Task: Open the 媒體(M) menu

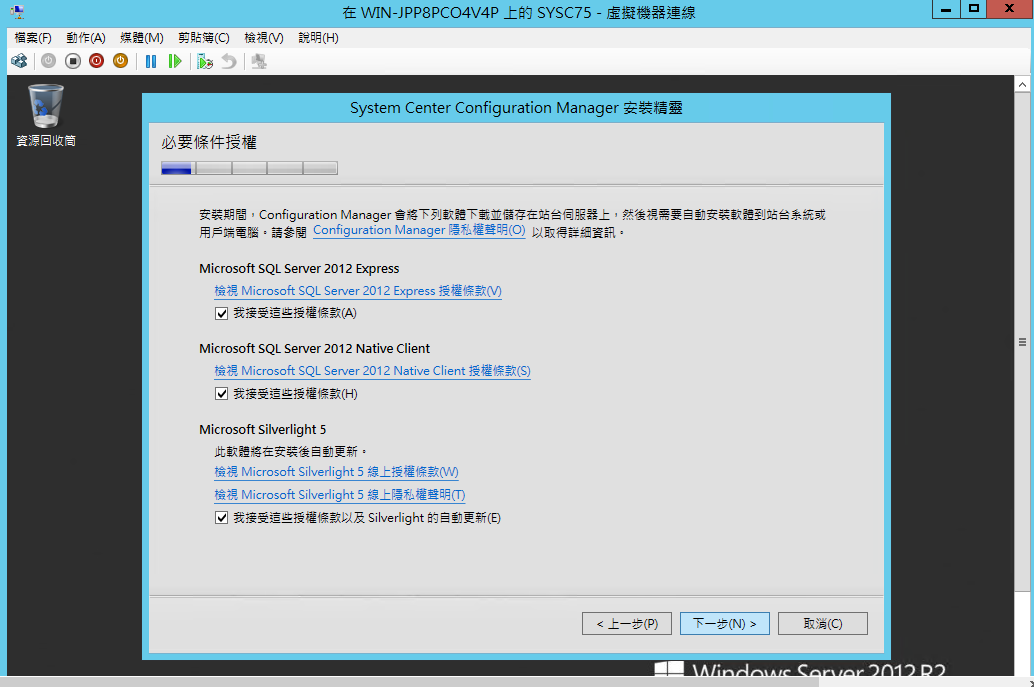Action: pos(142,38)
